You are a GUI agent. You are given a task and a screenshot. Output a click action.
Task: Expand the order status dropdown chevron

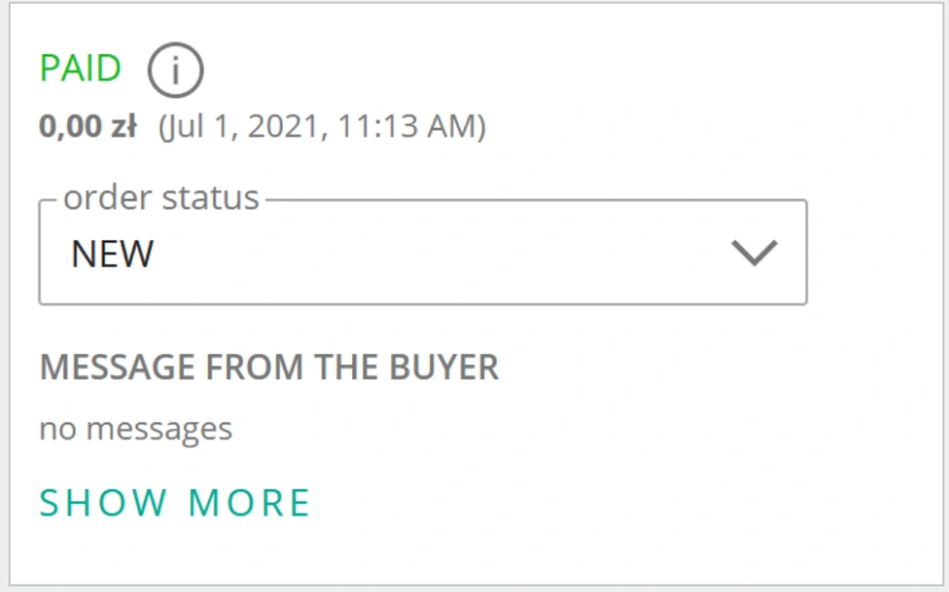point(754,253)
